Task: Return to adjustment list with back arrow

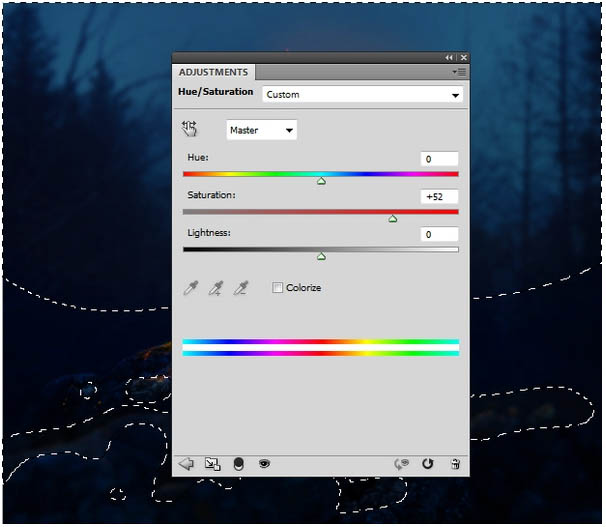Action: click(x=186, y=464)
